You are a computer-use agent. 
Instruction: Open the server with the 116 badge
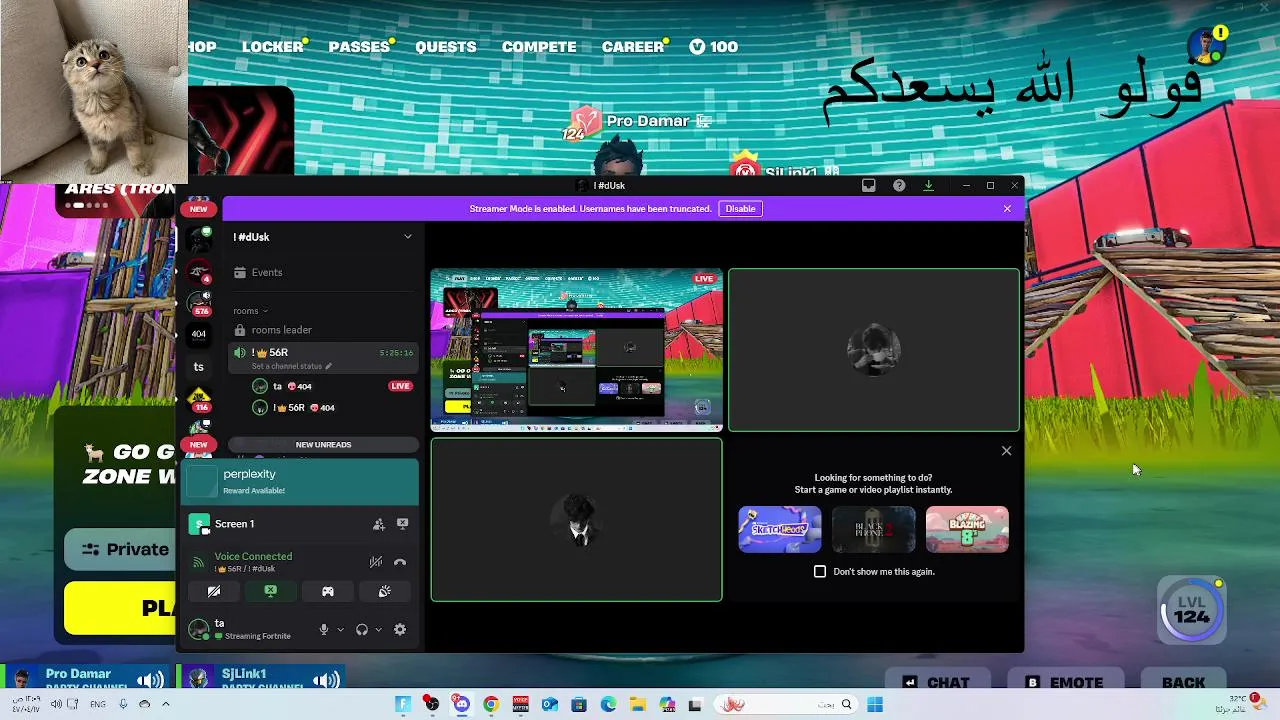(199, 399)
